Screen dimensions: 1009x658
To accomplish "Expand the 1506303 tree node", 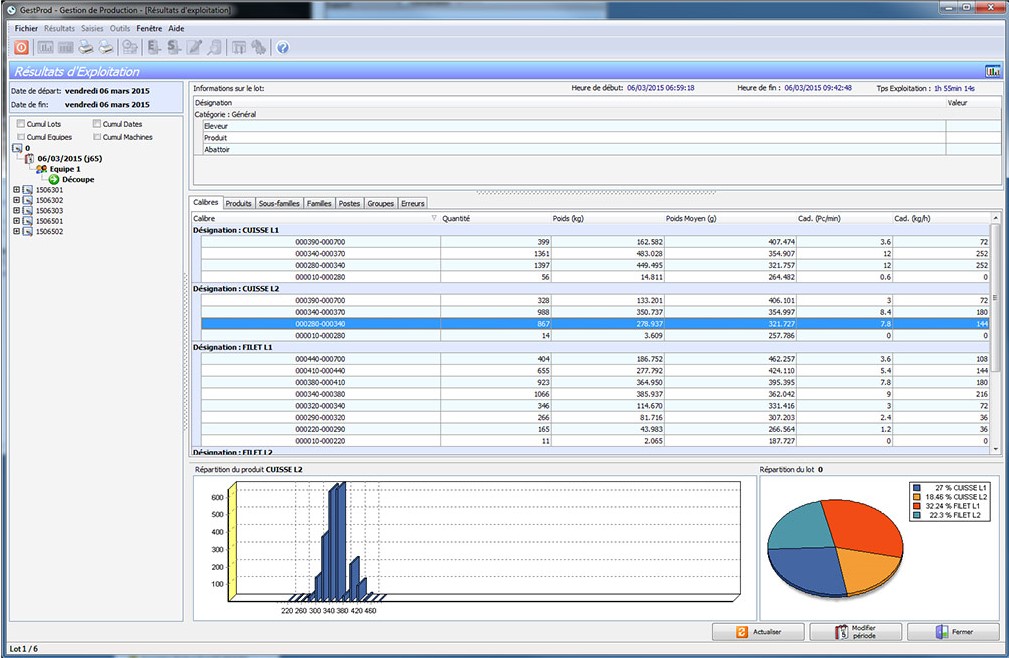I will [x=16, y=211].
